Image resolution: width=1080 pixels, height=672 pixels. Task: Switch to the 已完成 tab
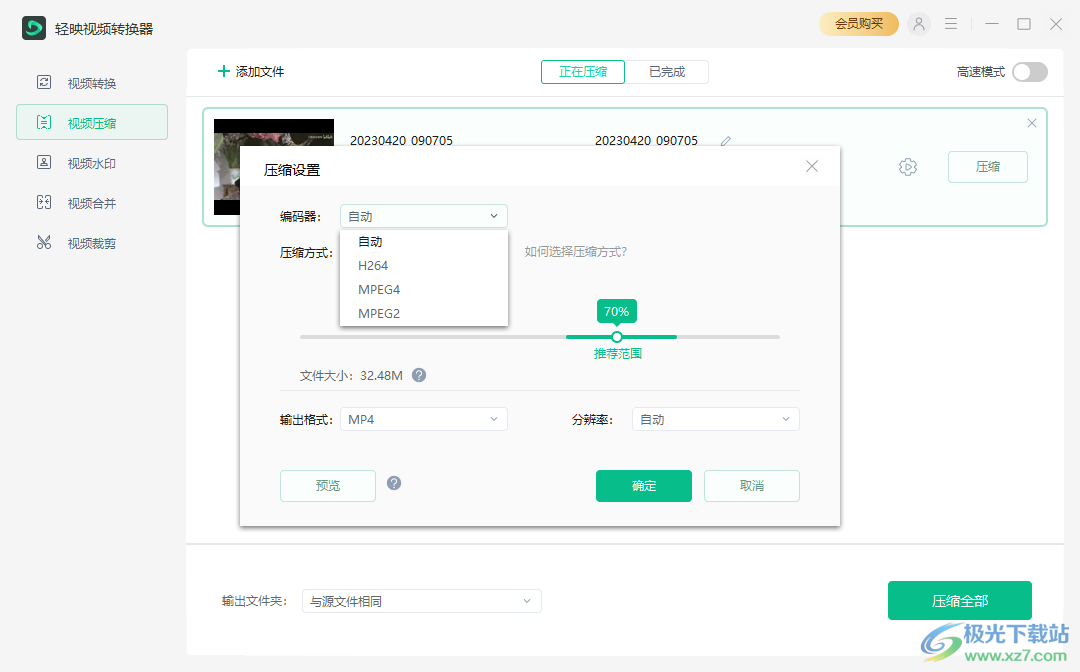(x=667, y=71)
